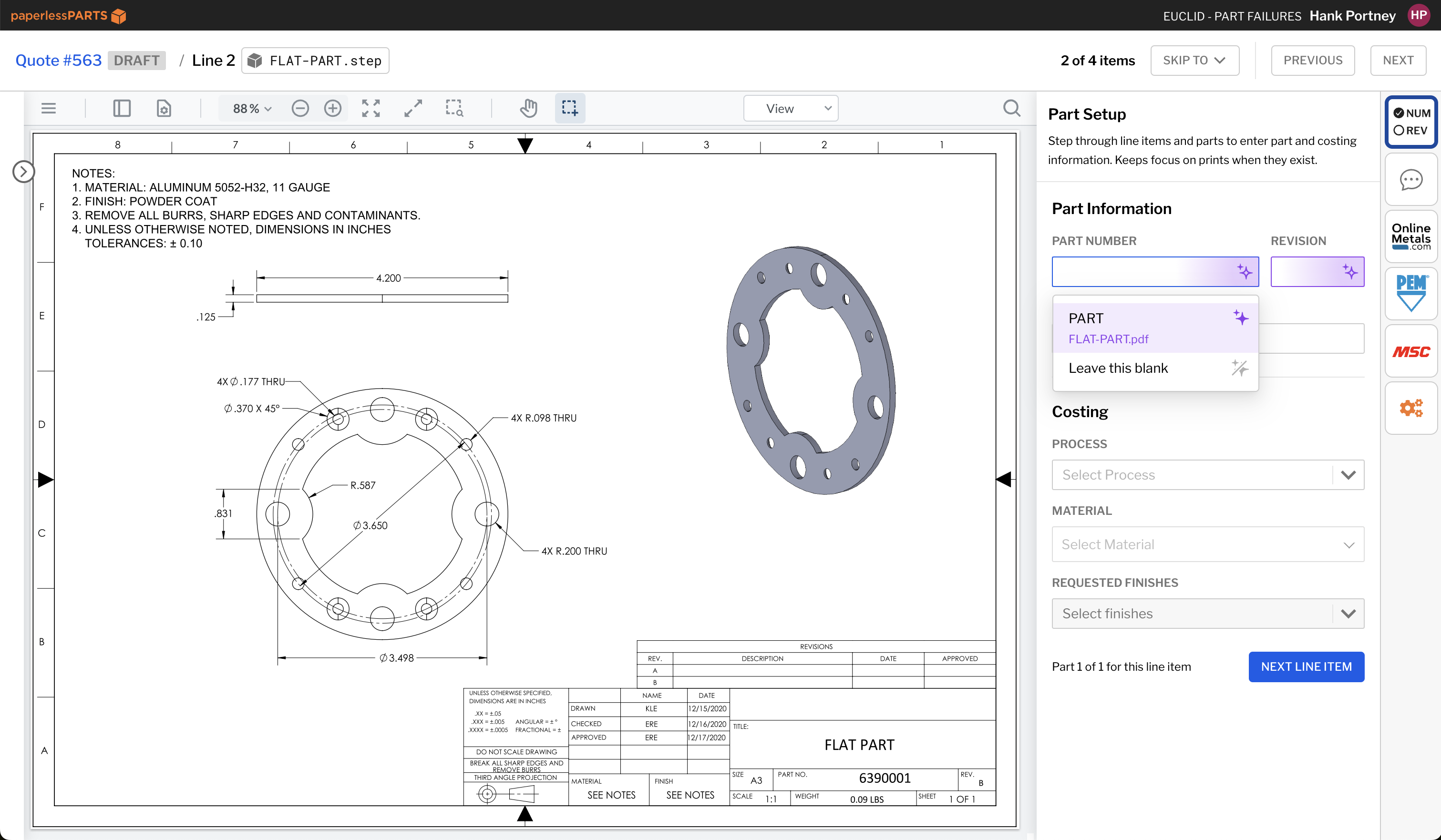Image resolution: width=1441 pixels, height=840 pixels.
Task: Click the paperlessPARTS logo
Action: click(x=68, y=15)
